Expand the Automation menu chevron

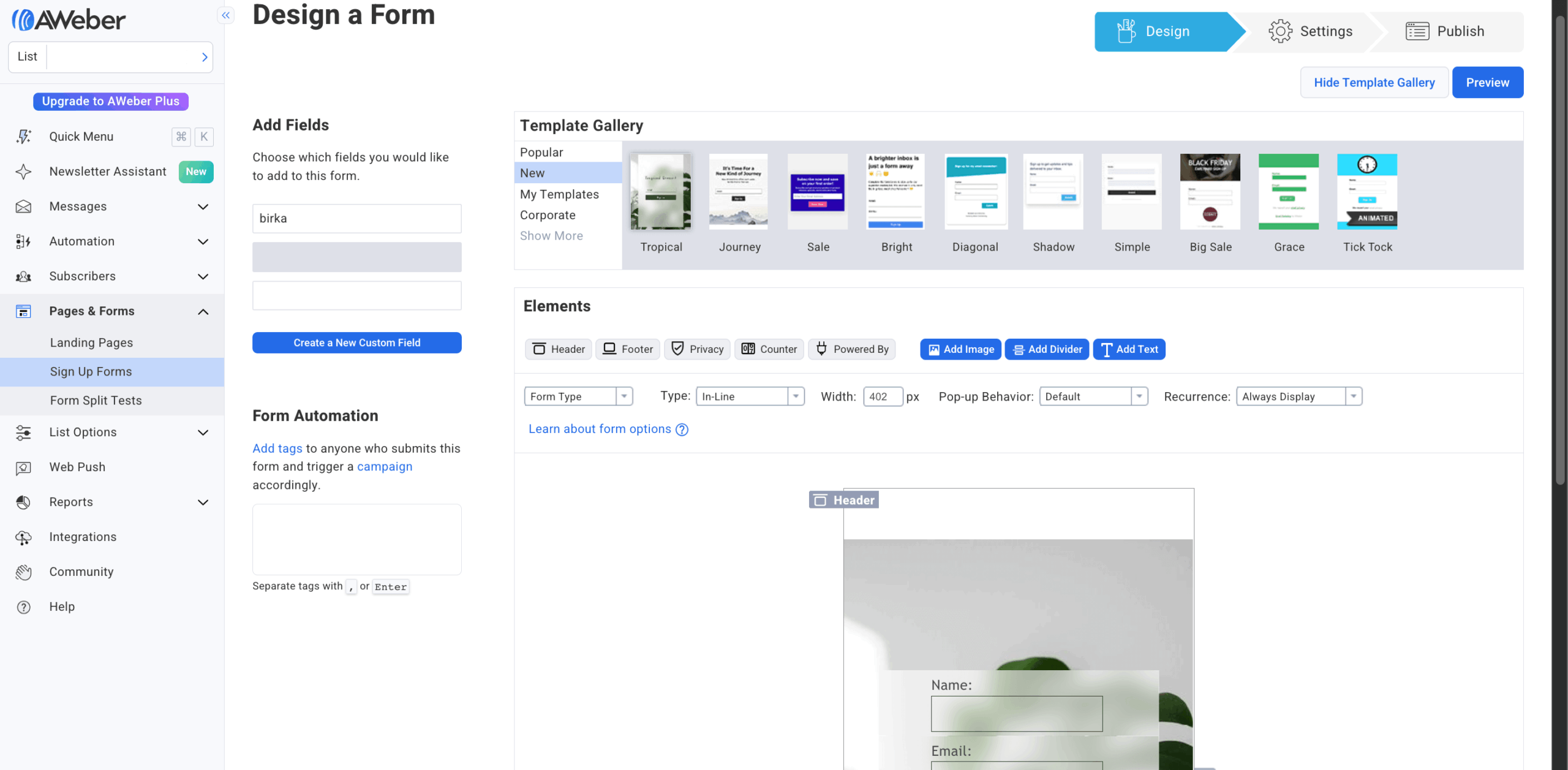click(203, 242)
